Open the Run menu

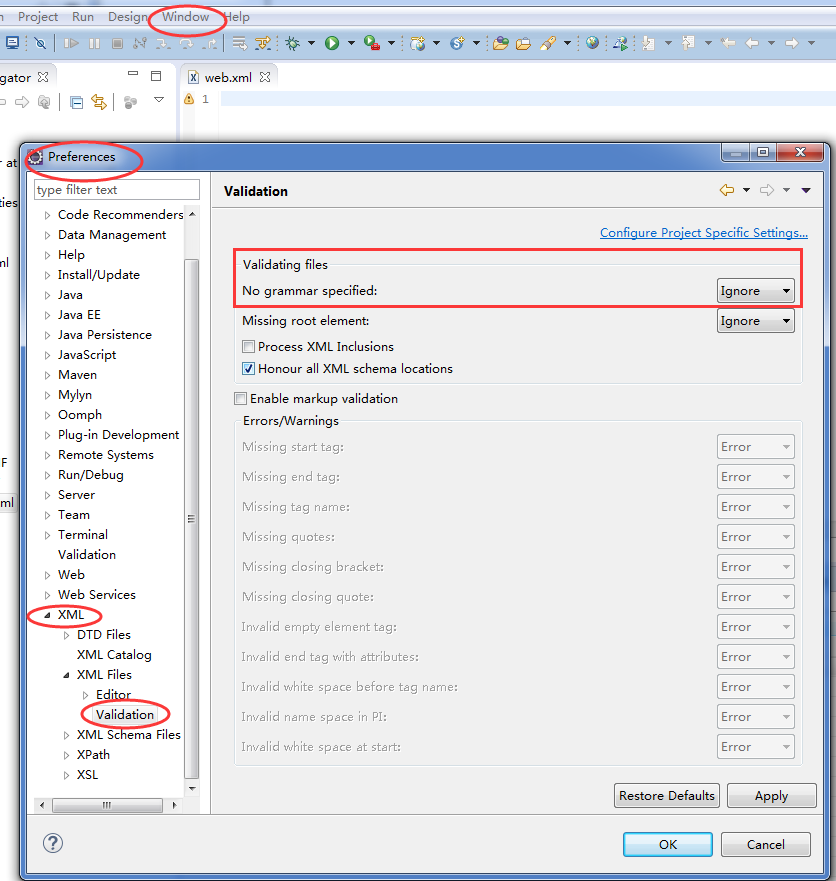click(83, 17)
